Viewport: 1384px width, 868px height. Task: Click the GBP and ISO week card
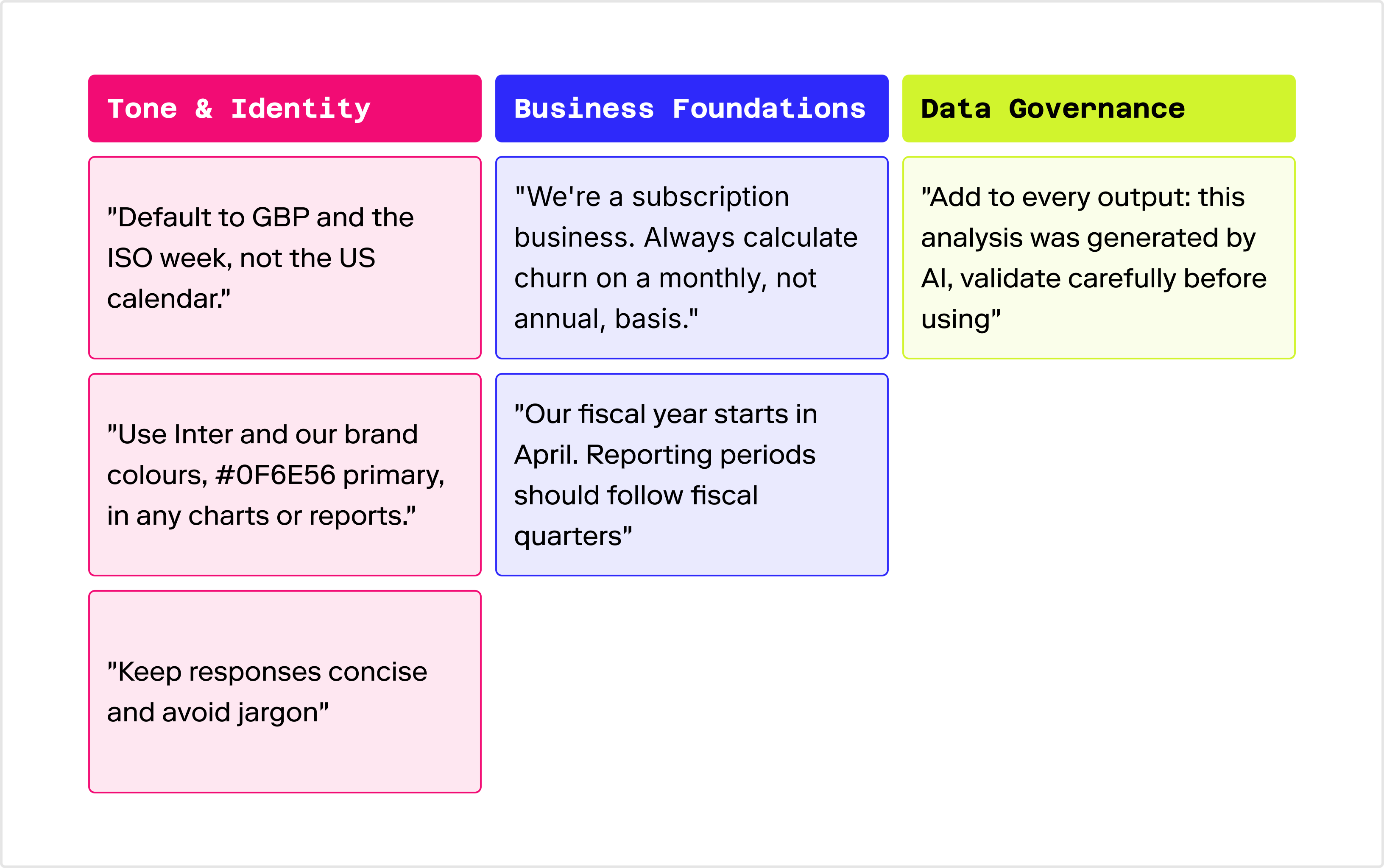[x=285, y=258]
